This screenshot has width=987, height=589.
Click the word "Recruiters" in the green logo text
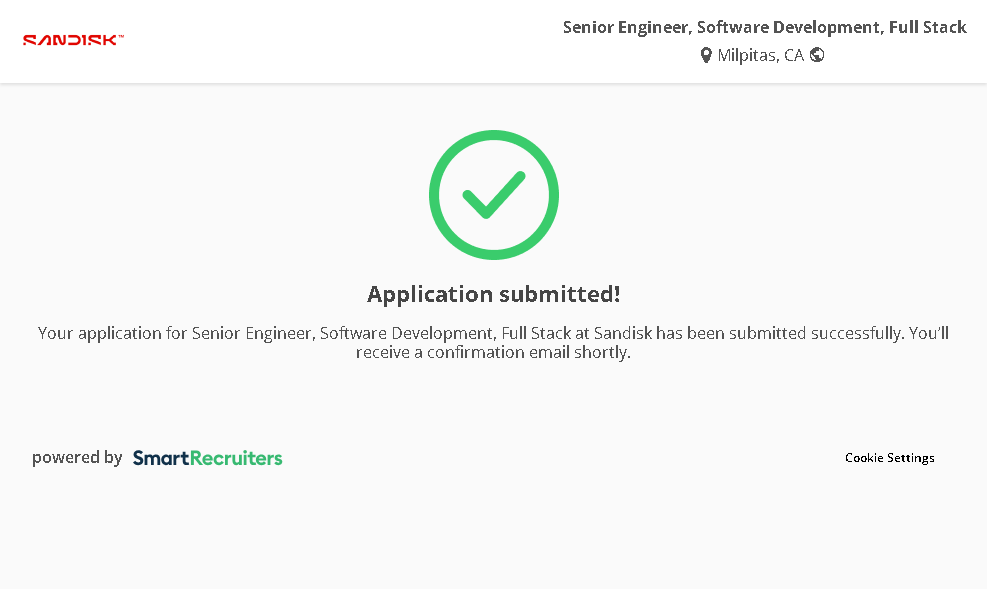coord(236,458)
